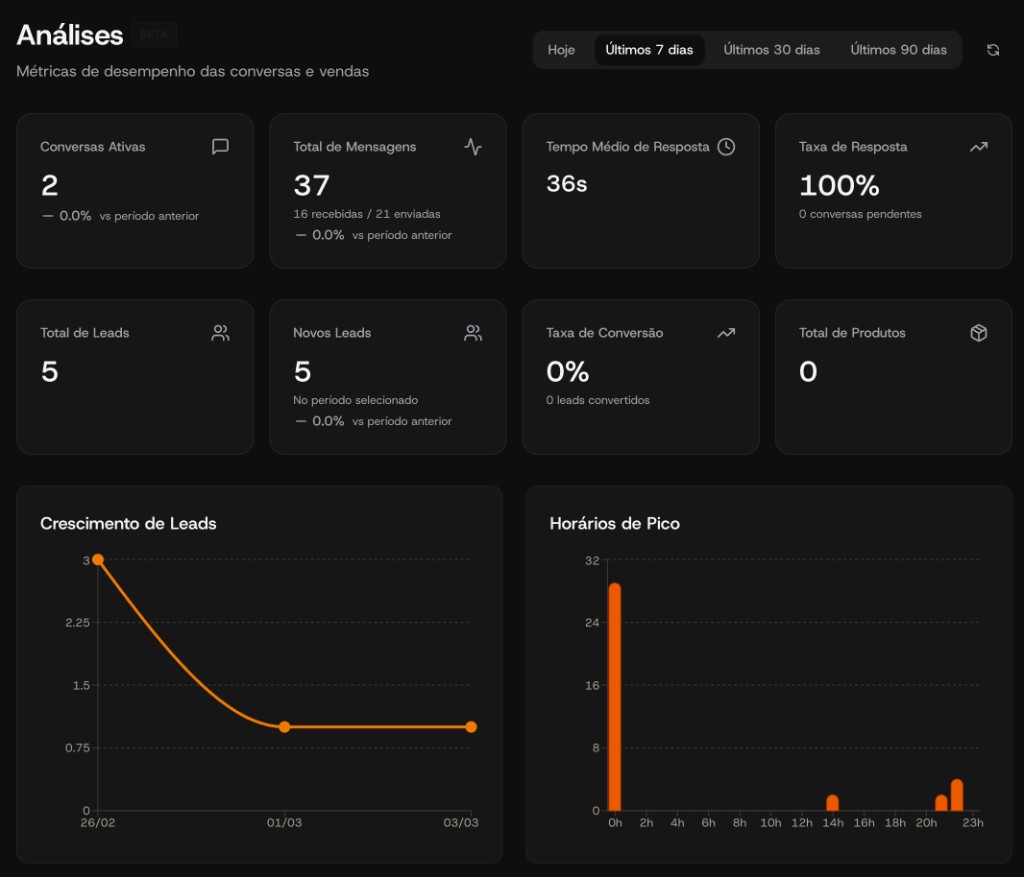The width and height of the screenshot is (1024, 877).
Task: Click the growth arrow icon on Taxa de Conversão
Action: tap(725, 332)
